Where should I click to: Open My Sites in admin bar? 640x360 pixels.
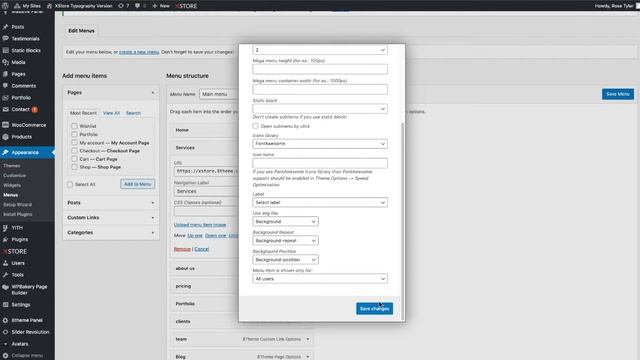(x=27, y=6)
